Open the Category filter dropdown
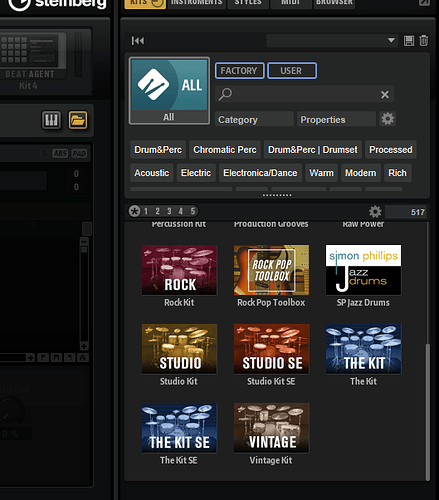This screenshot has height=500, width=439. point(254,119)
